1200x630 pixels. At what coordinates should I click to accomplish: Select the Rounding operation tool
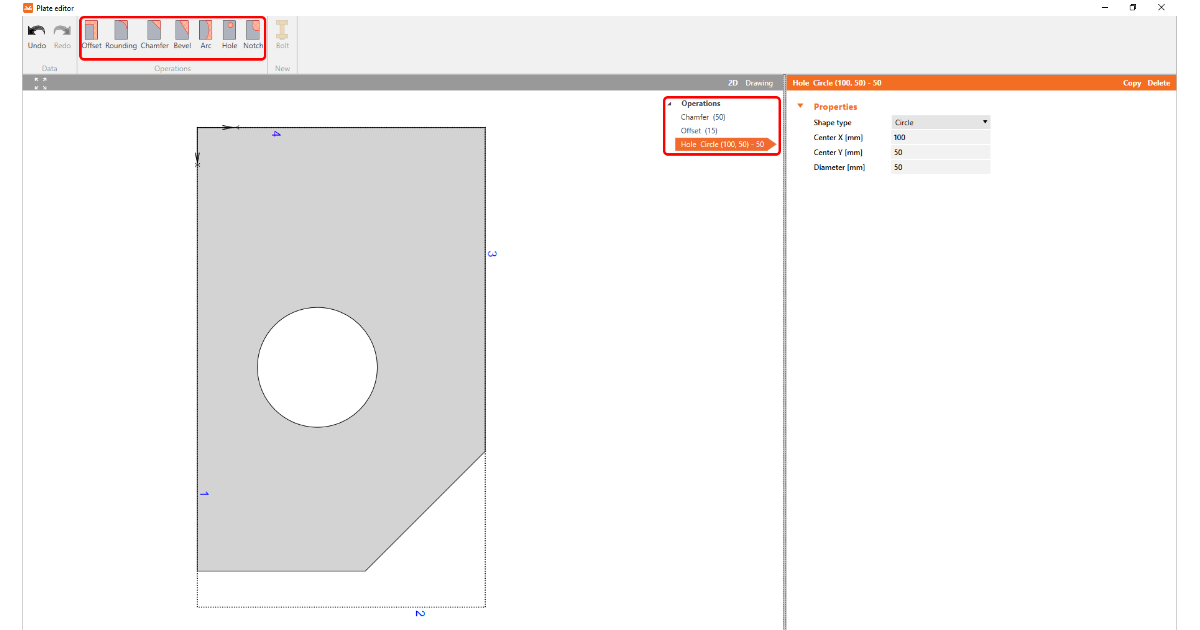coord(121,31)
